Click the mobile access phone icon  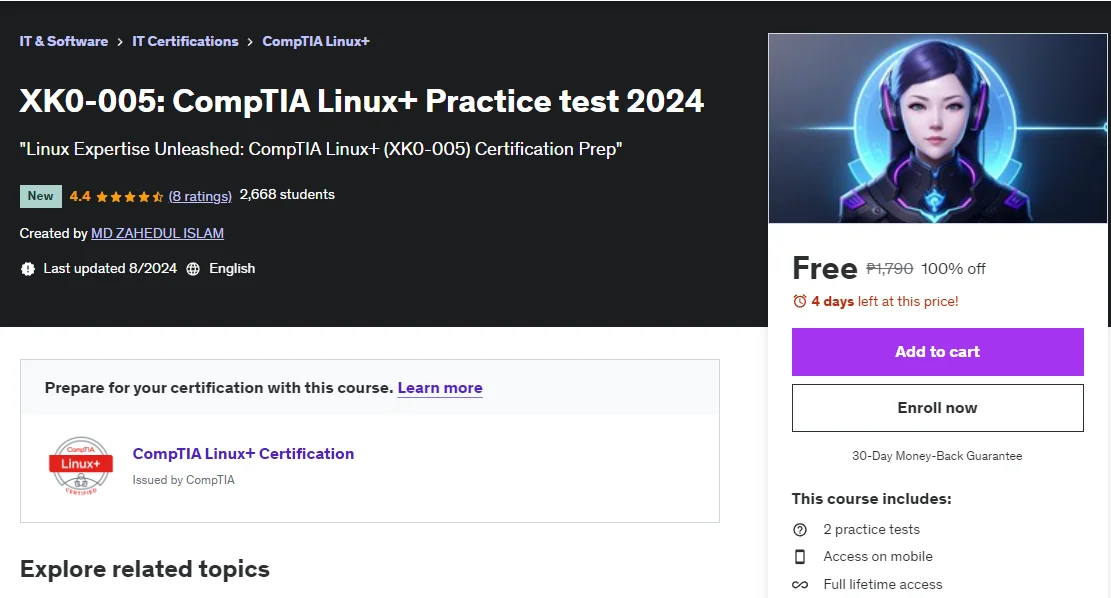(x=800, y=557)
